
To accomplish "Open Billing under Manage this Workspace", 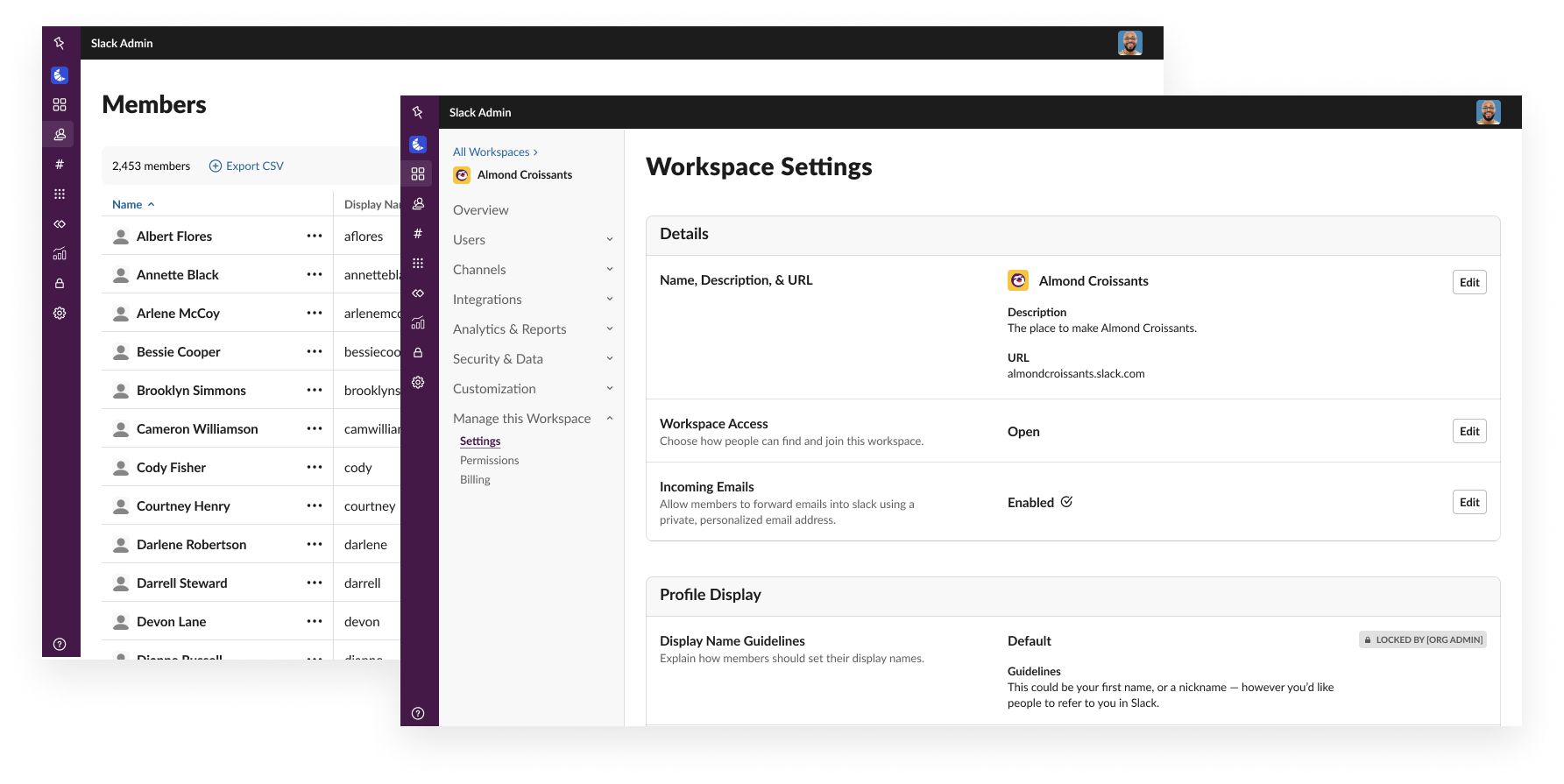I will 475,480.
